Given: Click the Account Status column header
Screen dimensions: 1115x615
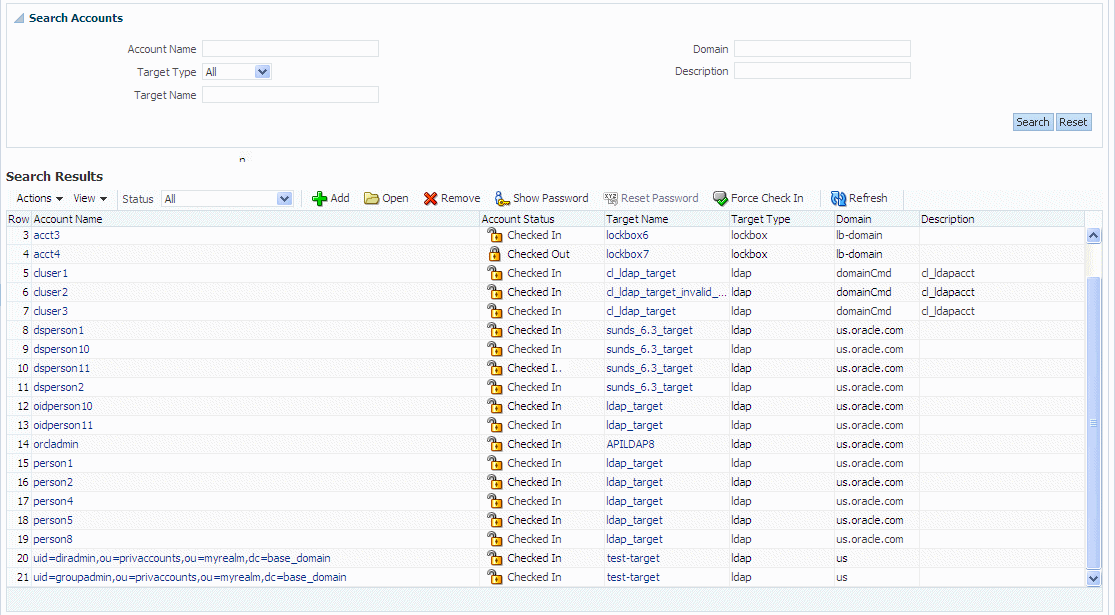Looking at the screenshot, I should pyautogui.click(x=518, y=219).
